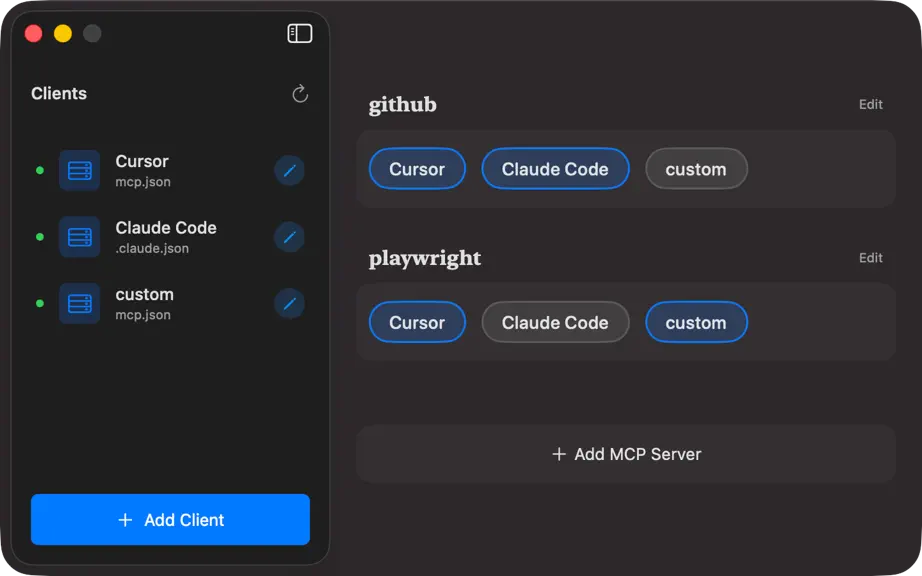The width and height of the screenshot is (922, 576).
Task: Enable playwright for Claude Code
Action: [x=555, y=322]
